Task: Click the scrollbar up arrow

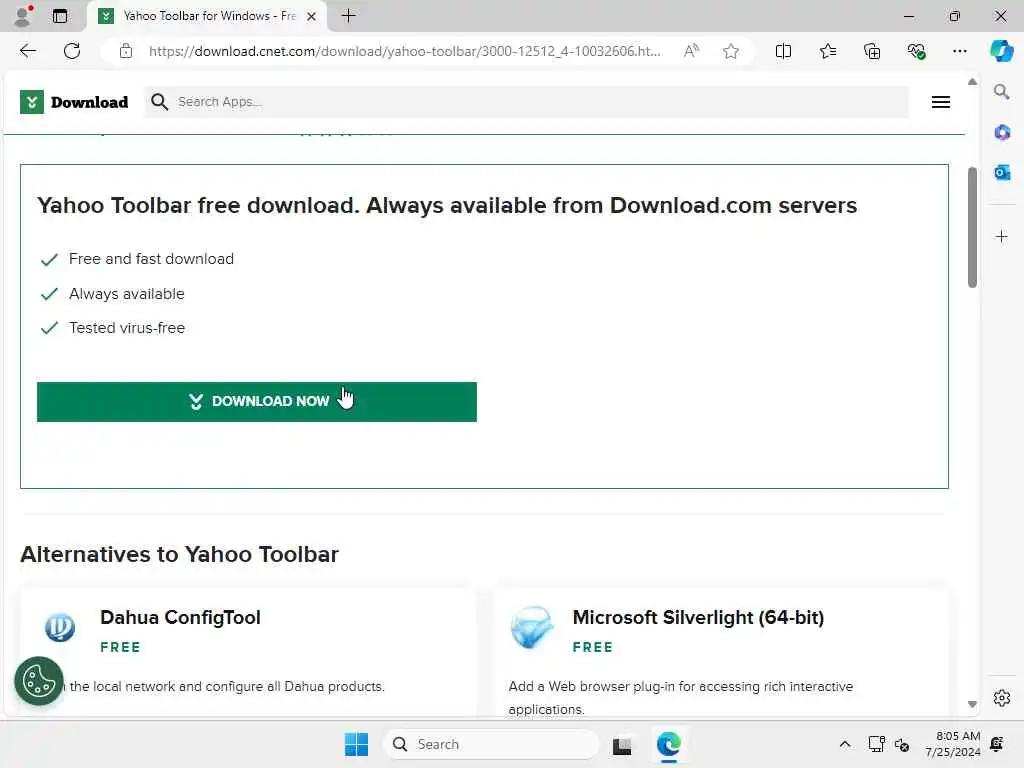Action: 972,82
